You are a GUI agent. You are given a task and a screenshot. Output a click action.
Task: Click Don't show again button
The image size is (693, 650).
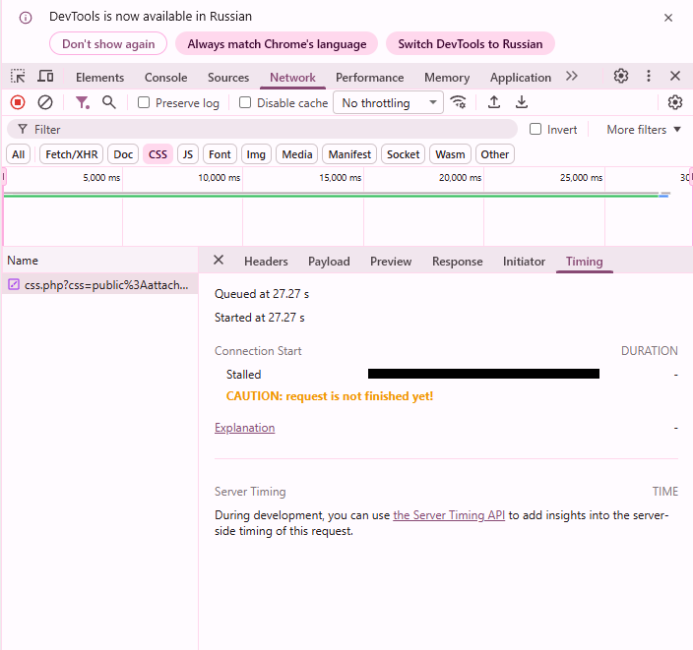click(108, 44)
